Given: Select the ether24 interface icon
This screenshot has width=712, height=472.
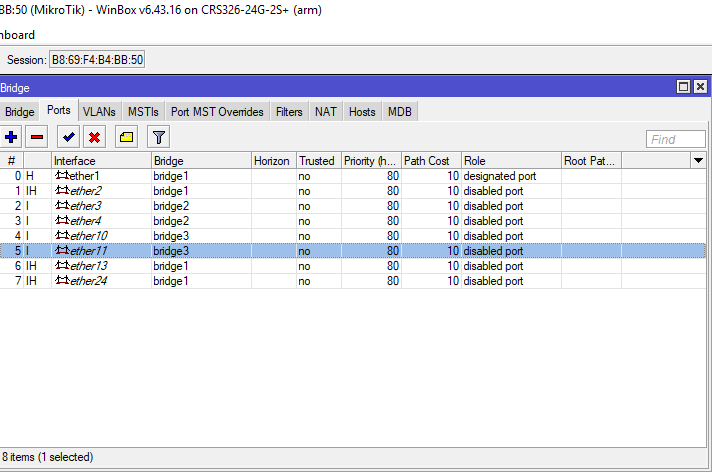Looking at the screenshot, I should tap(62, 280).
